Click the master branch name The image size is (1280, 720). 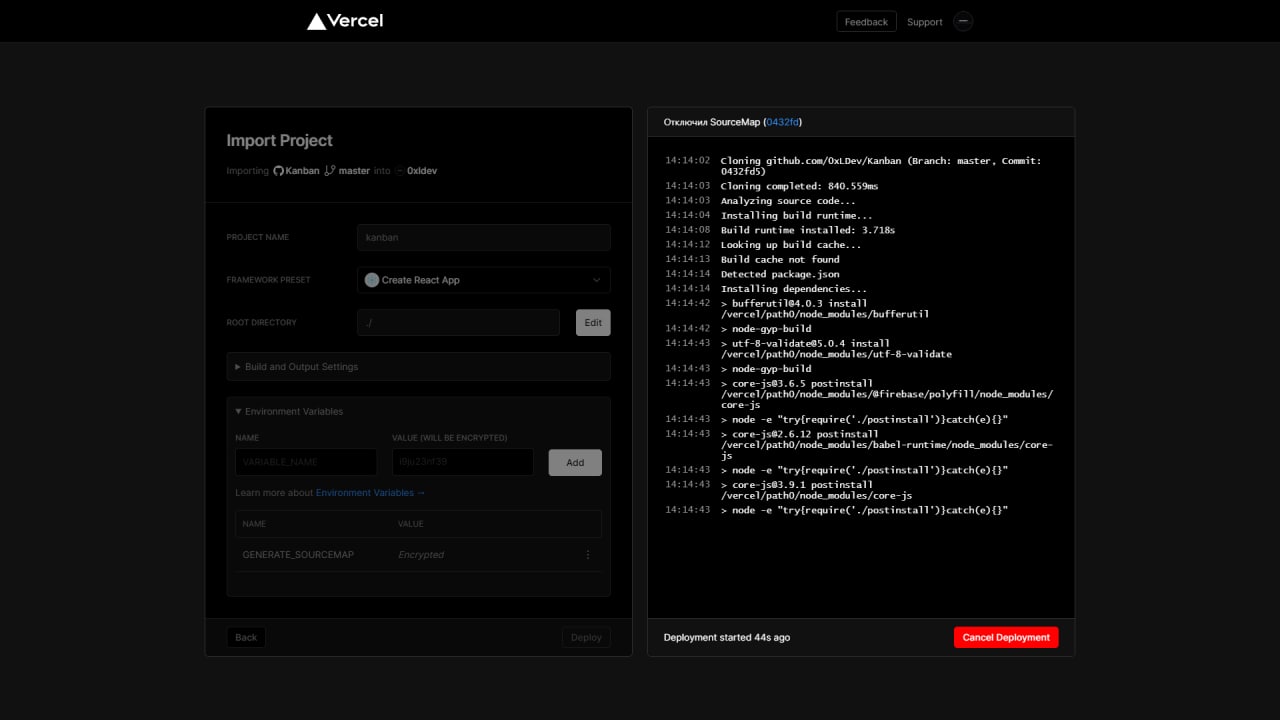point(354,171)
